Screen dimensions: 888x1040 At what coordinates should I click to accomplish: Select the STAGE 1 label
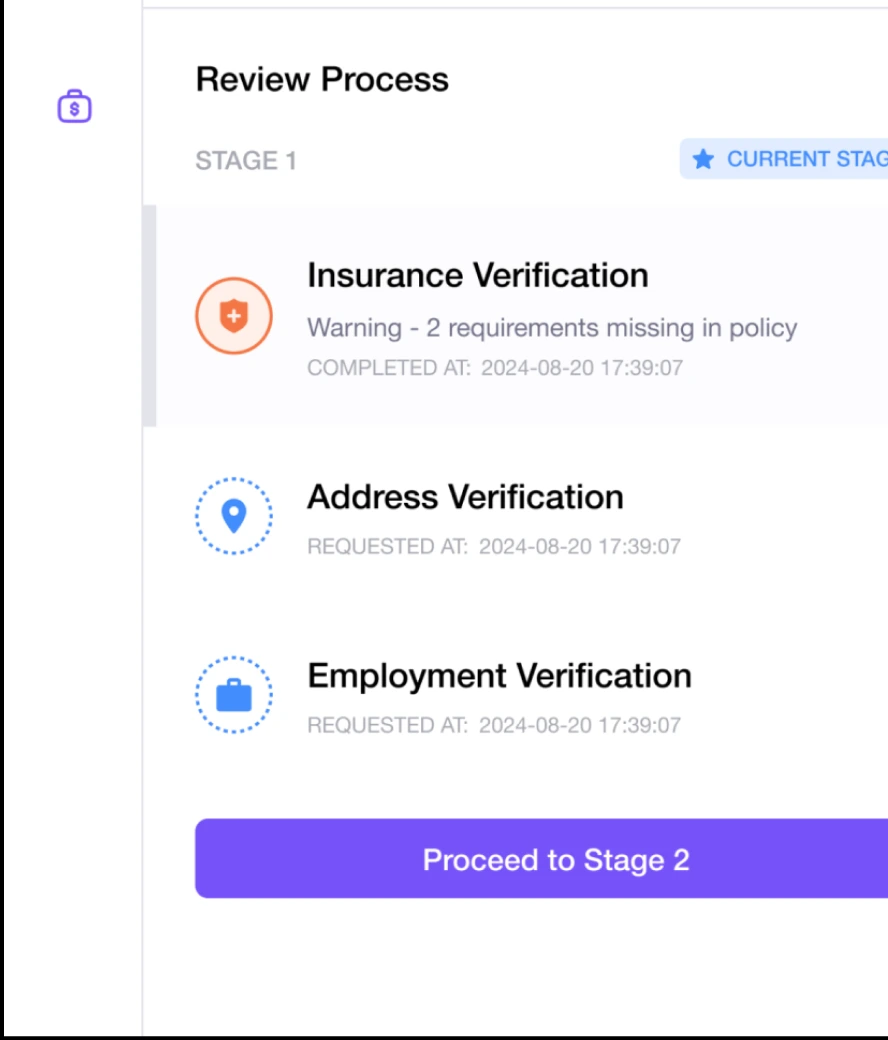[246, 161]
